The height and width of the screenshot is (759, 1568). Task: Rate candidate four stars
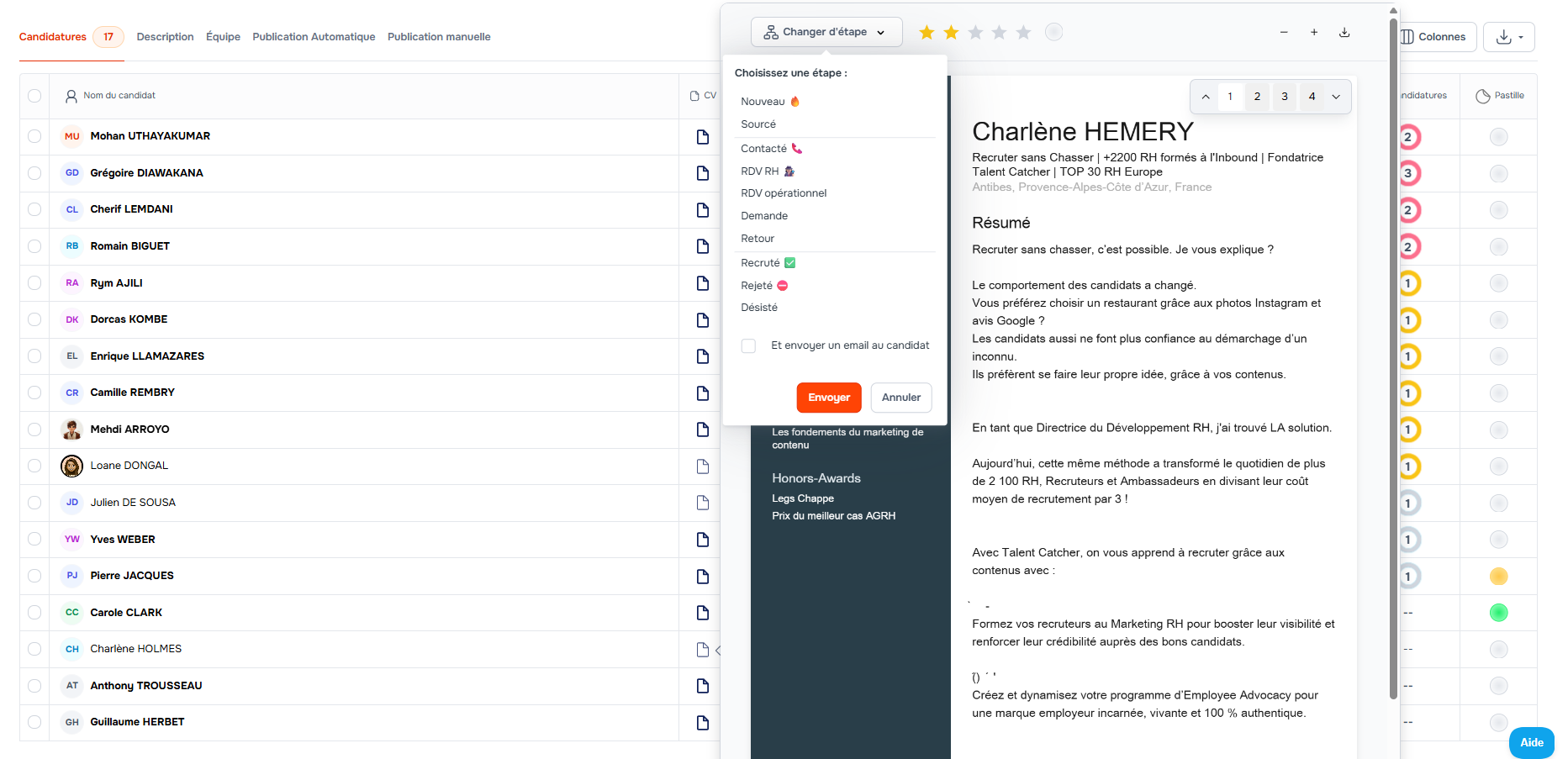pyautogui.click(x=999, y=32)
